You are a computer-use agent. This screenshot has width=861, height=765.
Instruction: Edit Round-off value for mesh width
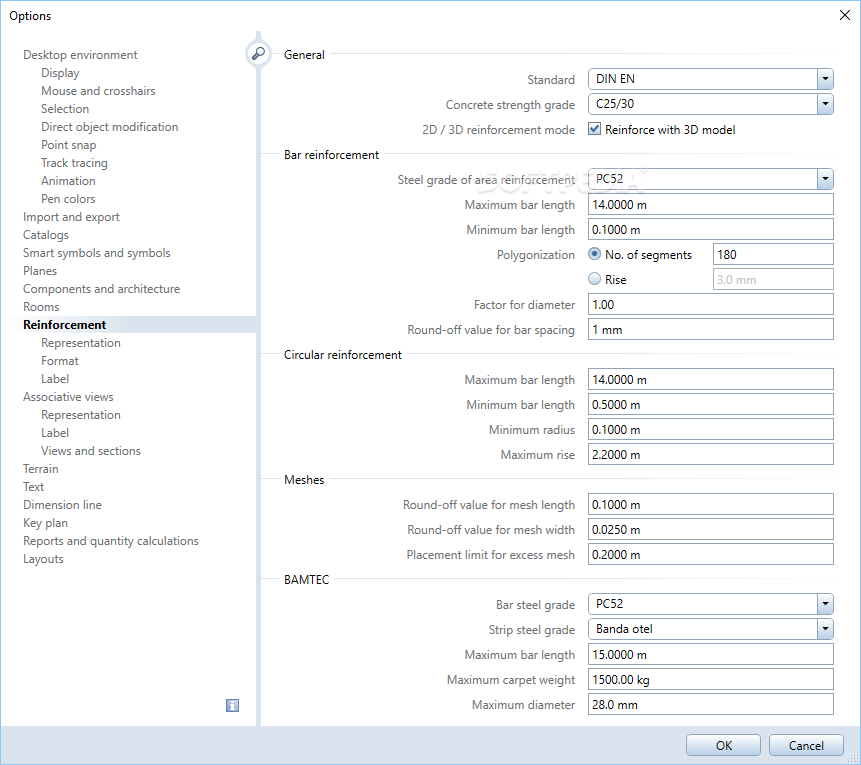(711, 529)
